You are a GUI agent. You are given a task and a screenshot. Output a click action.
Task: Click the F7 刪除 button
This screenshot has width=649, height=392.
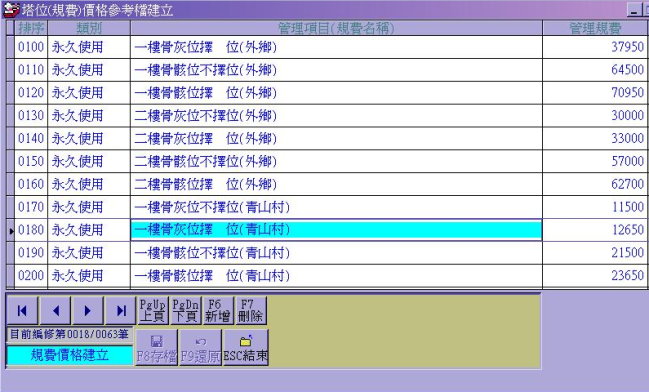tap(251, 310)
